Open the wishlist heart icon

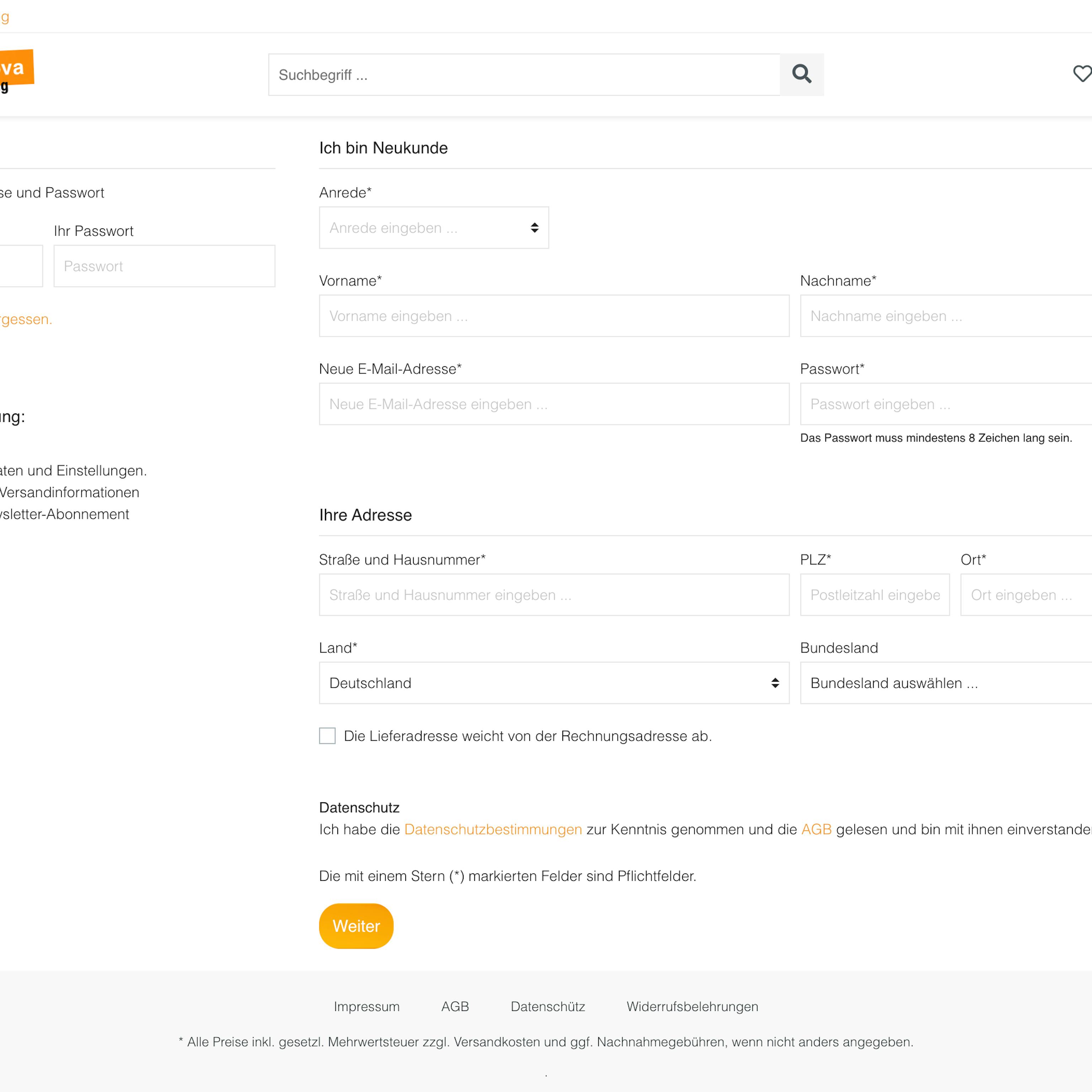point(1082,74)
